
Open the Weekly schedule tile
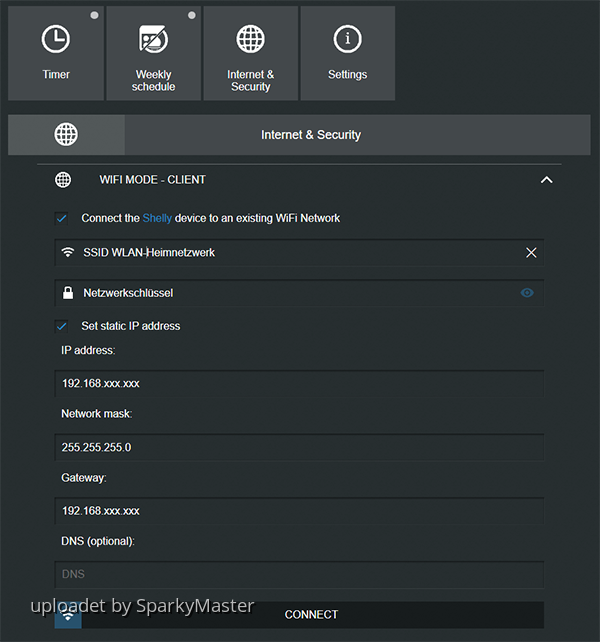click(x=153, y=53)
